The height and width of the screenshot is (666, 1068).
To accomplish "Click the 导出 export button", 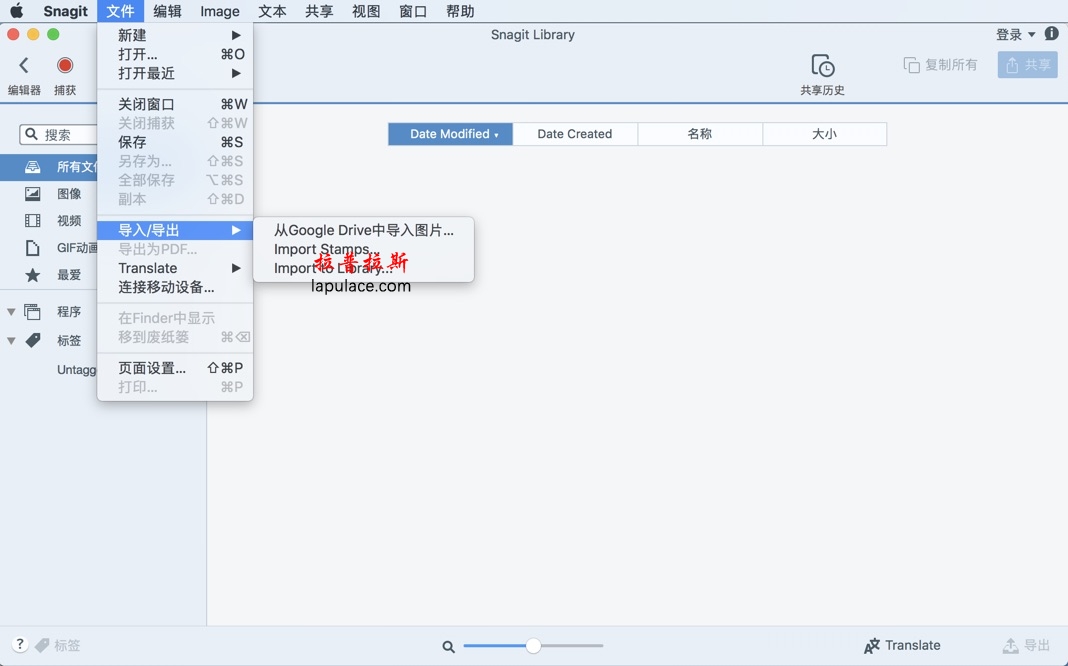I will 1026,646.
